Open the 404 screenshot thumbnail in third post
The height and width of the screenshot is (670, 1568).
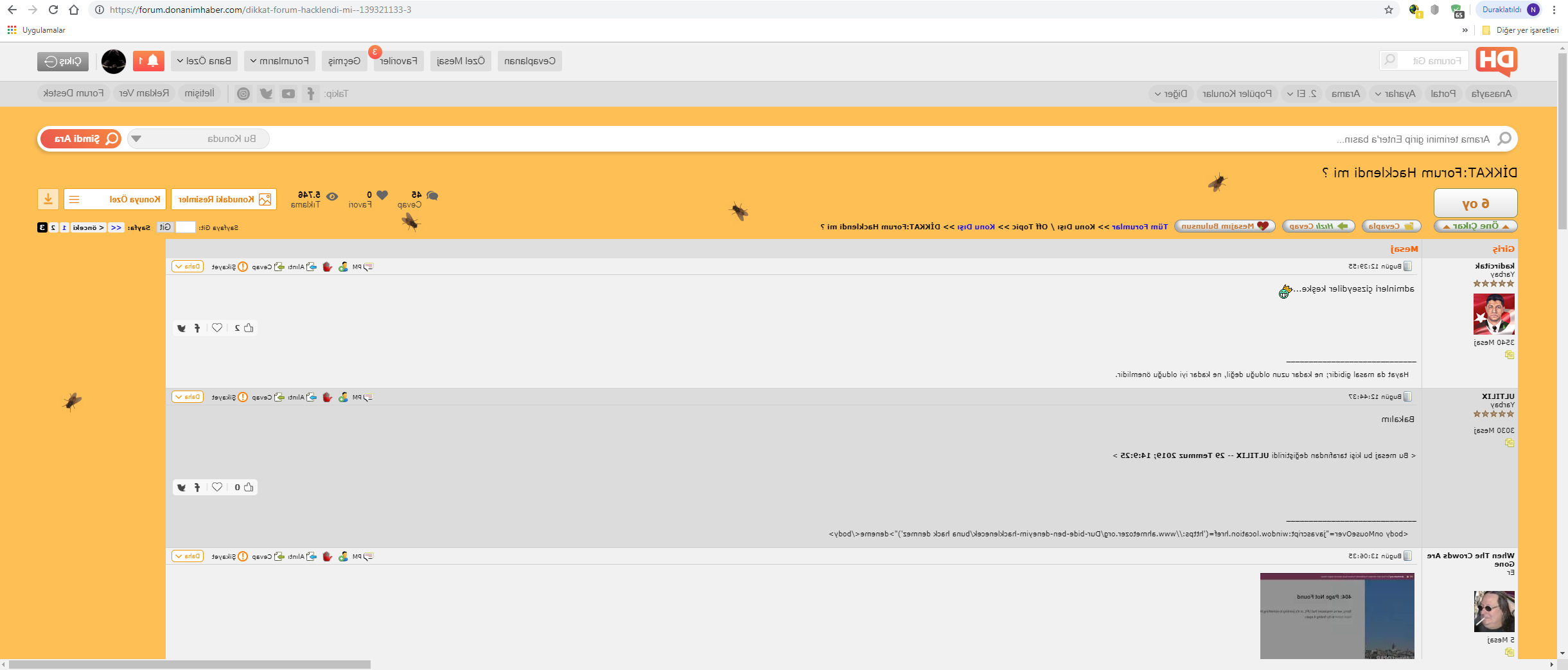coord(1337,616)
